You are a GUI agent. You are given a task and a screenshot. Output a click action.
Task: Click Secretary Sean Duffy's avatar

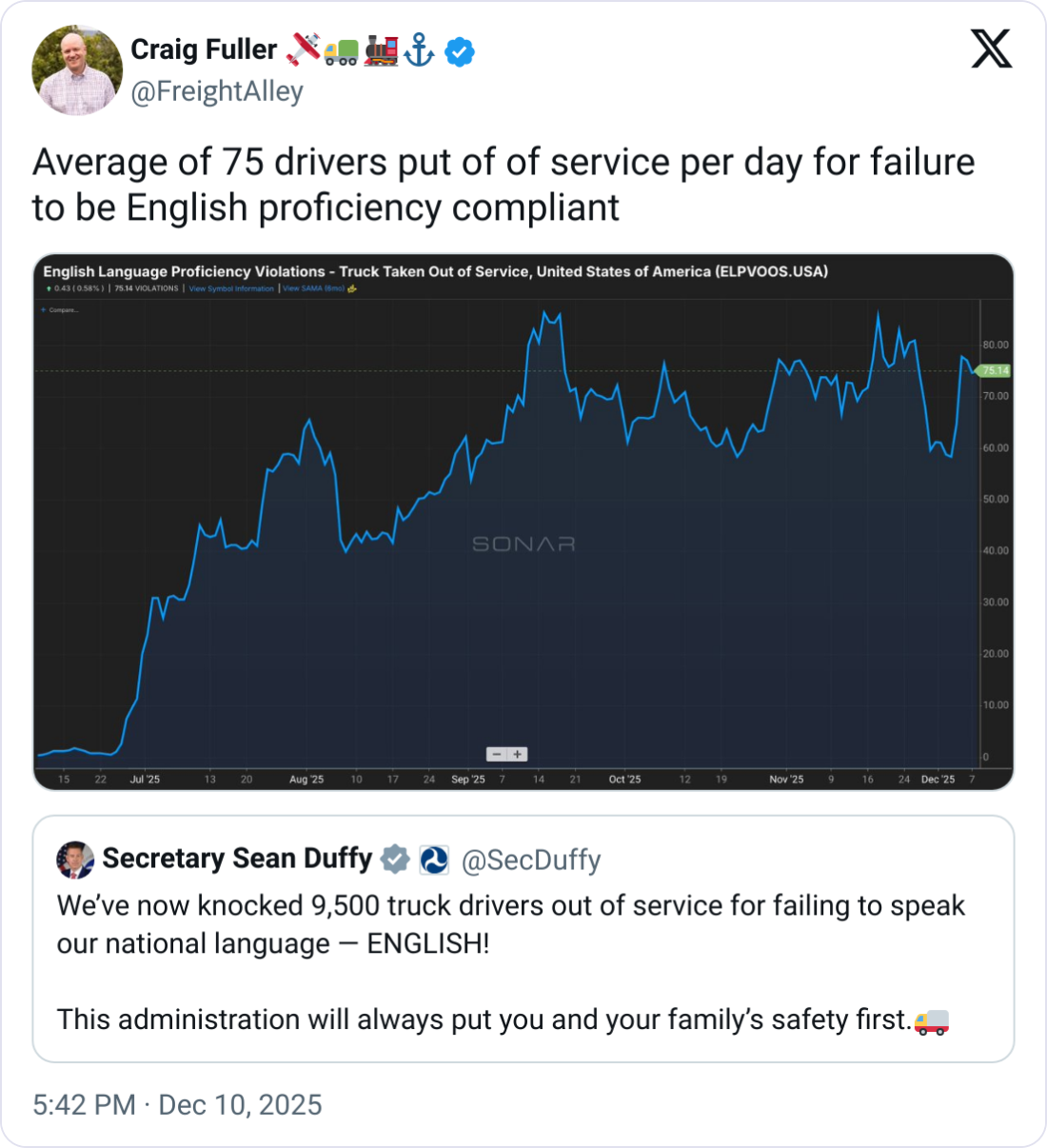point(75,860)
